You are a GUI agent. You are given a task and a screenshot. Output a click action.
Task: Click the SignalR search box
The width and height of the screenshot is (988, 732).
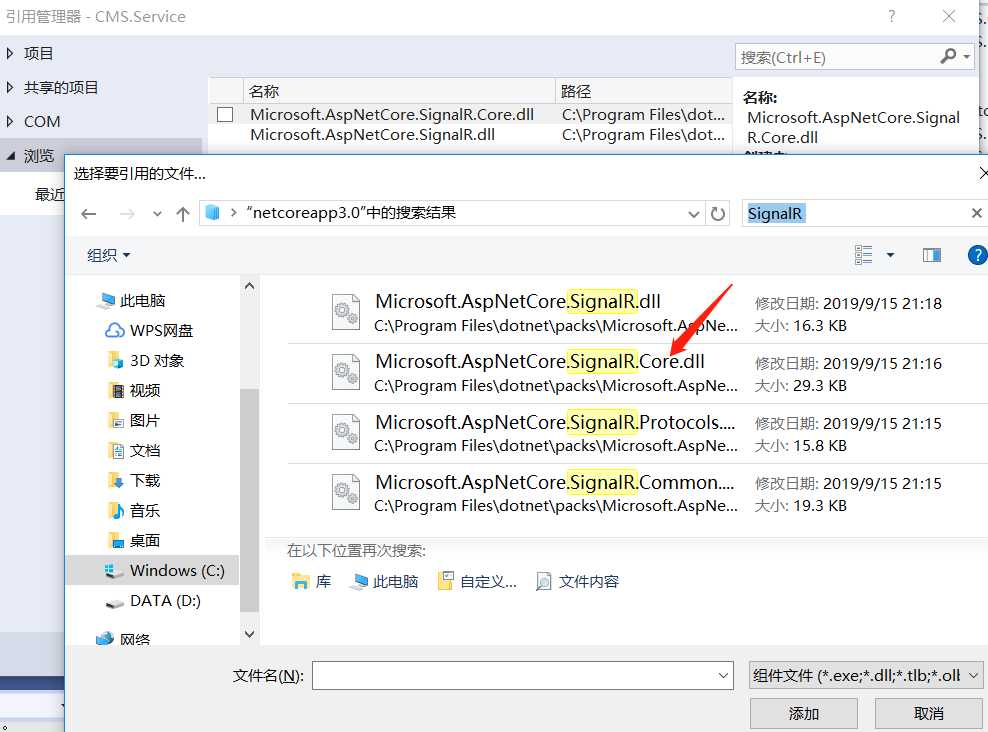tap(856, 213)
